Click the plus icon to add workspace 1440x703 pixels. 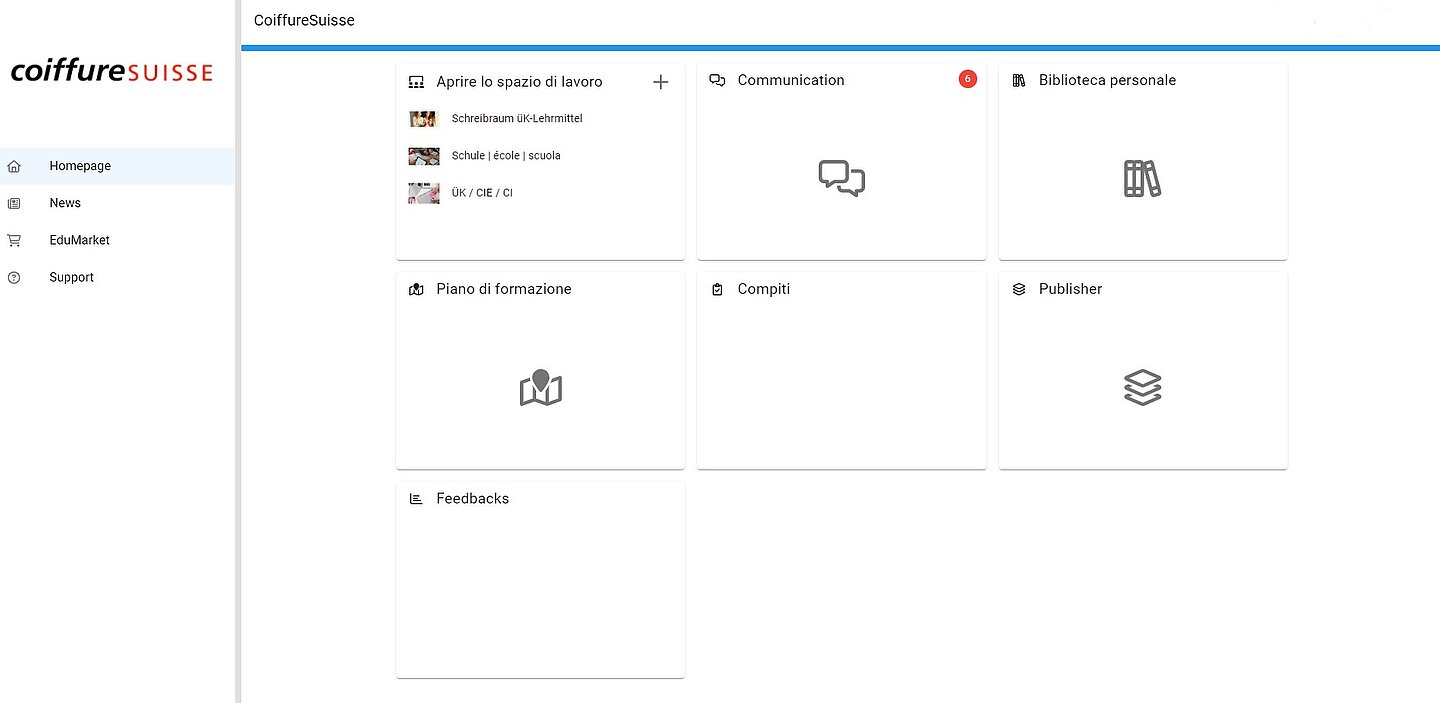point(660,82)
